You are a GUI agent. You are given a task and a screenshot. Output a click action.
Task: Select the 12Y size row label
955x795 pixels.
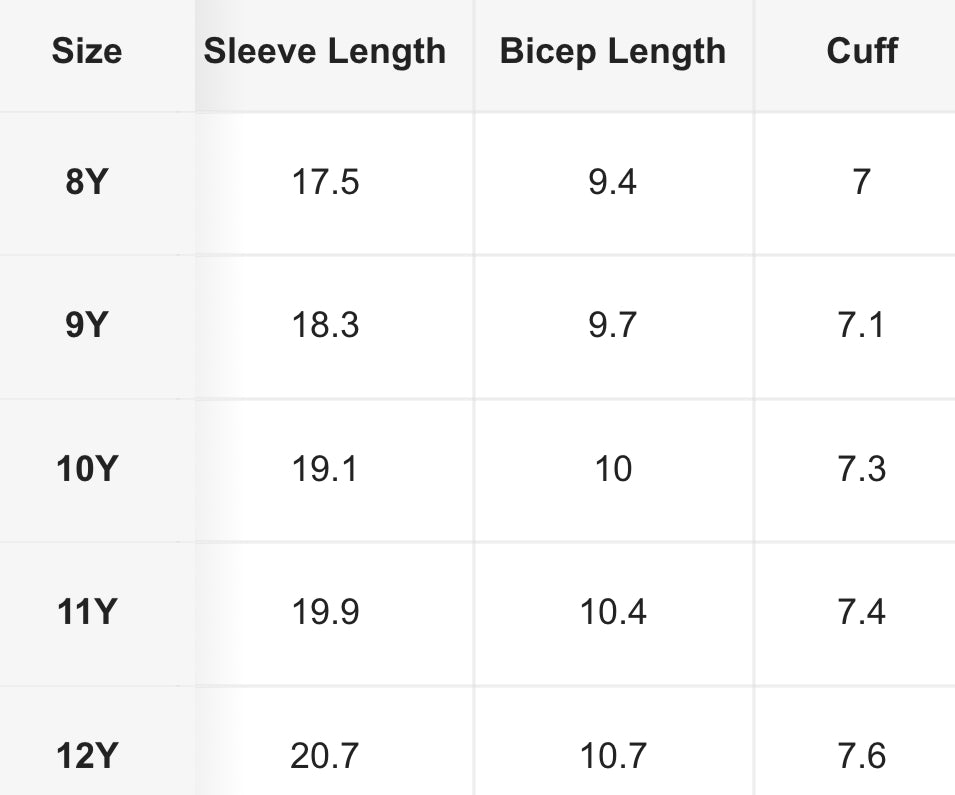click(x=87, y=755)
